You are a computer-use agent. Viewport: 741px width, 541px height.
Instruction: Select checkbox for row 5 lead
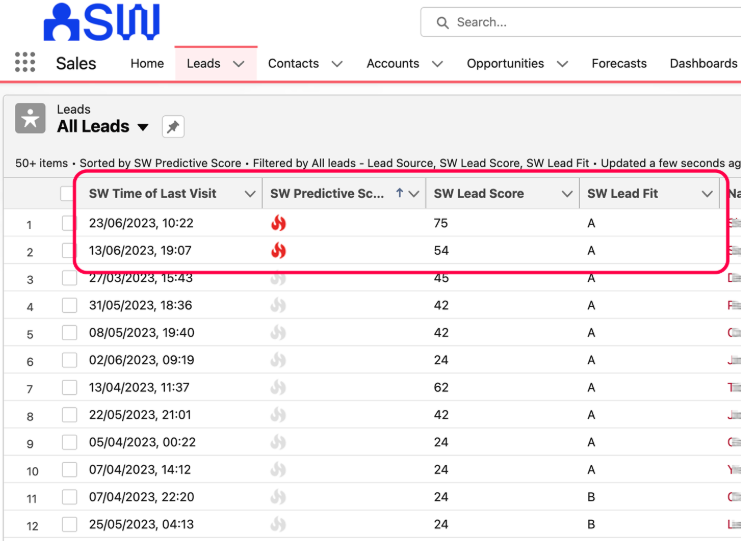click(x=69, y=333)
